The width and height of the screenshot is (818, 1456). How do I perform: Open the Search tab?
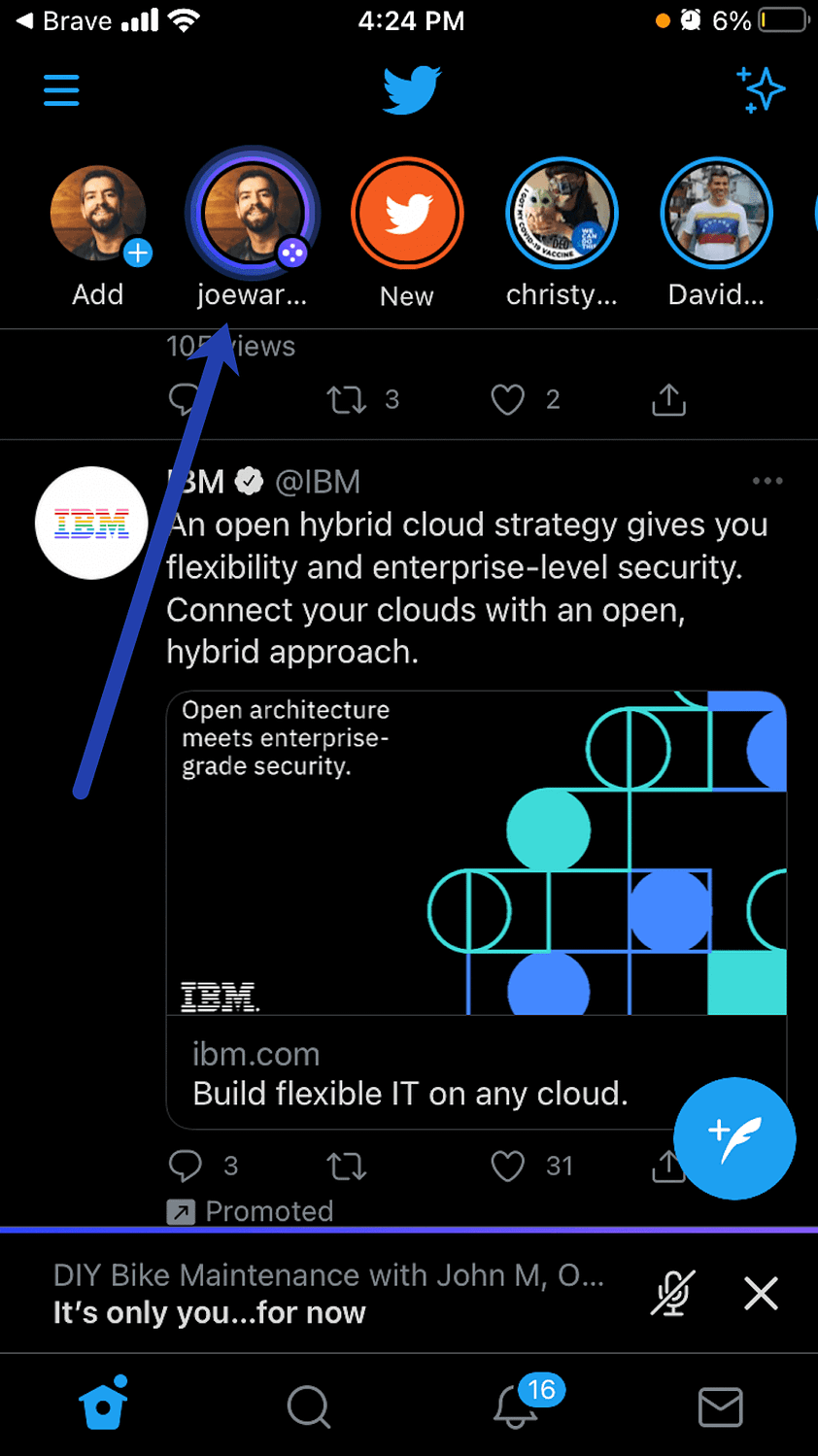pos(309,1406)
